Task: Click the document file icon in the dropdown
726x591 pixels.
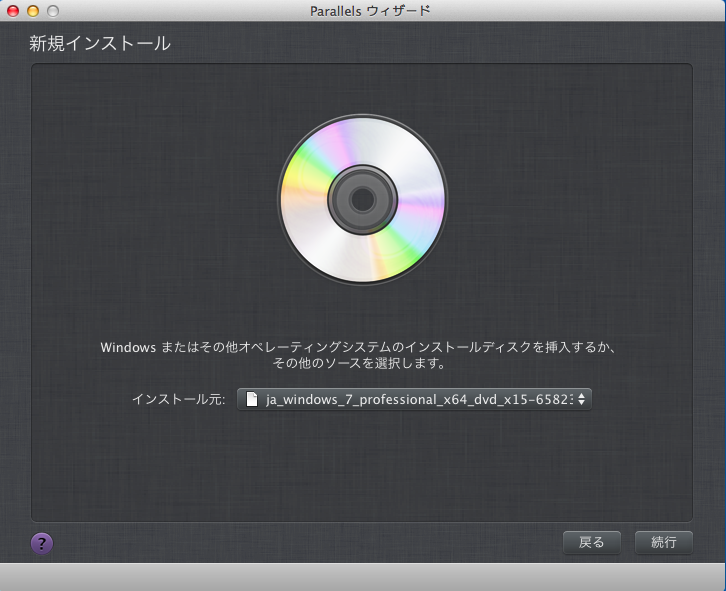Action: [x=251, y=399]
